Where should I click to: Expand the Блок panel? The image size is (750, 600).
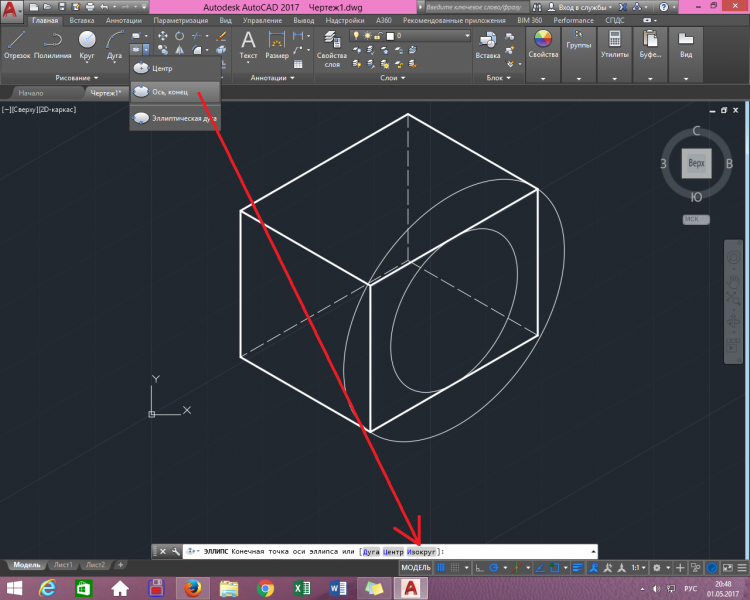point(498,78)
